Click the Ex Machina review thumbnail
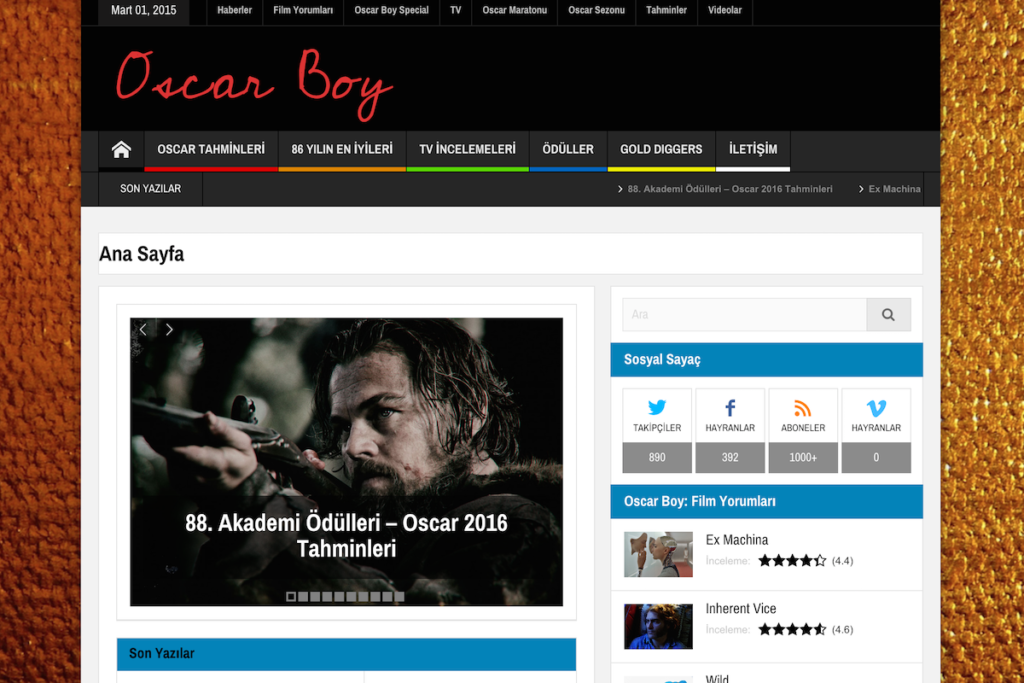Image resolution: width=1024 pixels, height=683 pixels. tap(658, 554)
